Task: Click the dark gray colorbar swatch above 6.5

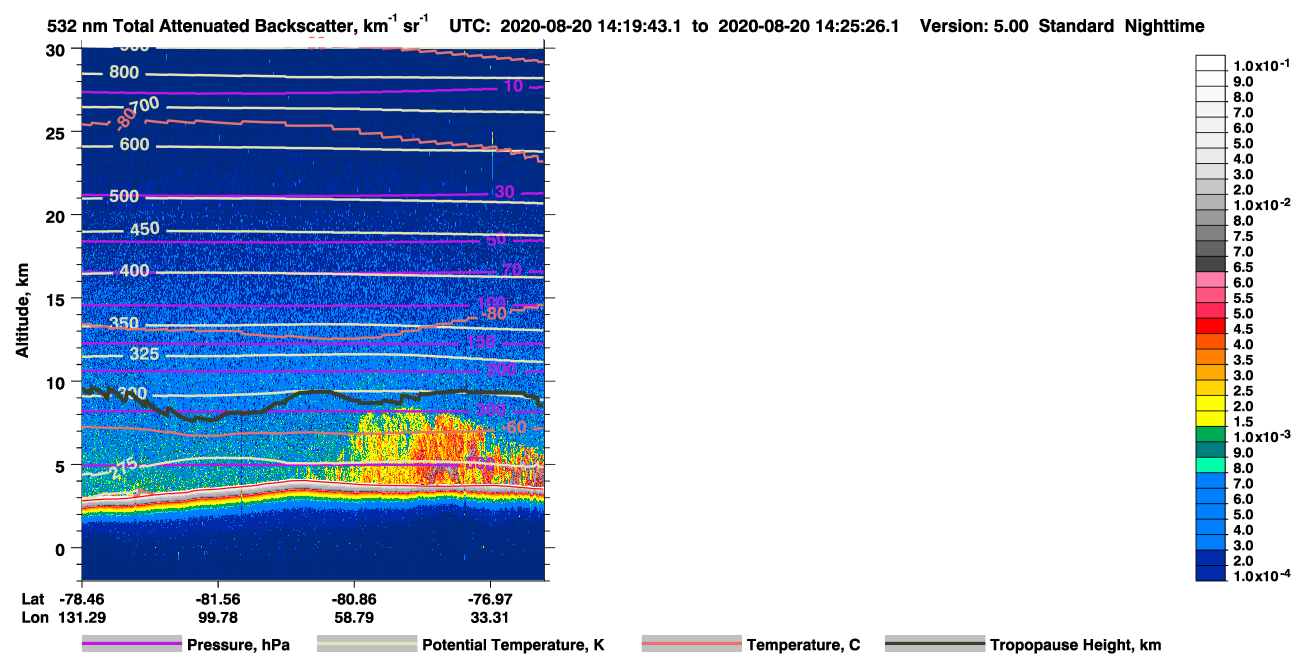Action: click(x=1211, y=264)
